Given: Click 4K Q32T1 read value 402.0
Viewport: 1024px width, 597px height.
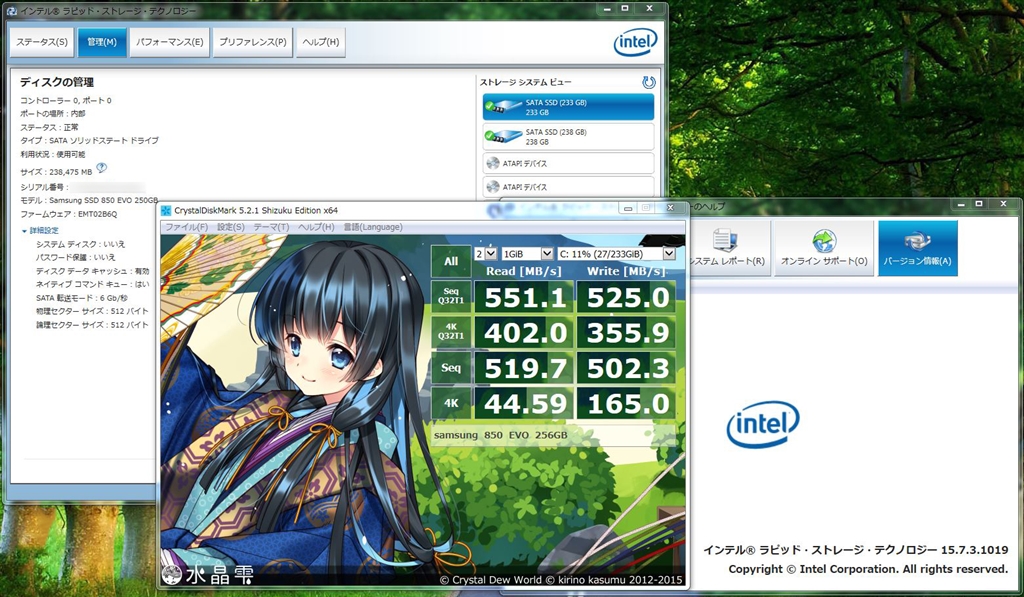Looking at the screenshot, I should pos(524,332).
